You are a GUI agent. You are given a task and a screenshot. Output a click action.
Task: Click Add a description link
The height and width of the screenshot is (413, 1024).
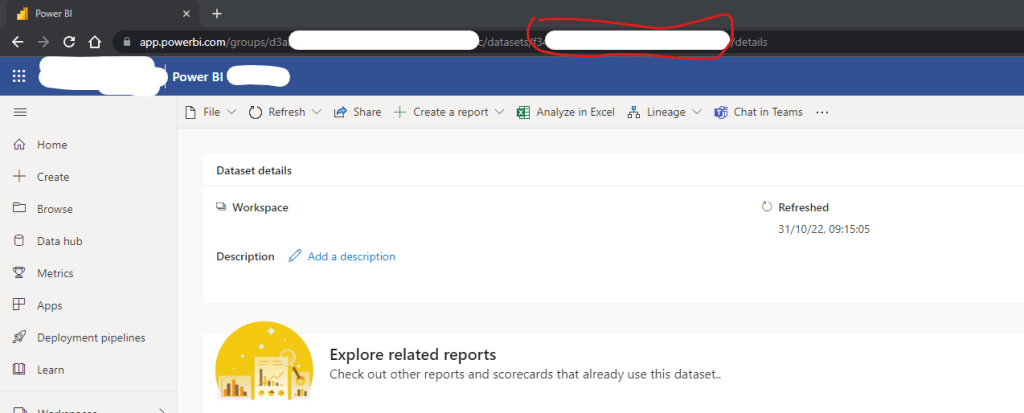pyautogui.click(x=351, y=257)
